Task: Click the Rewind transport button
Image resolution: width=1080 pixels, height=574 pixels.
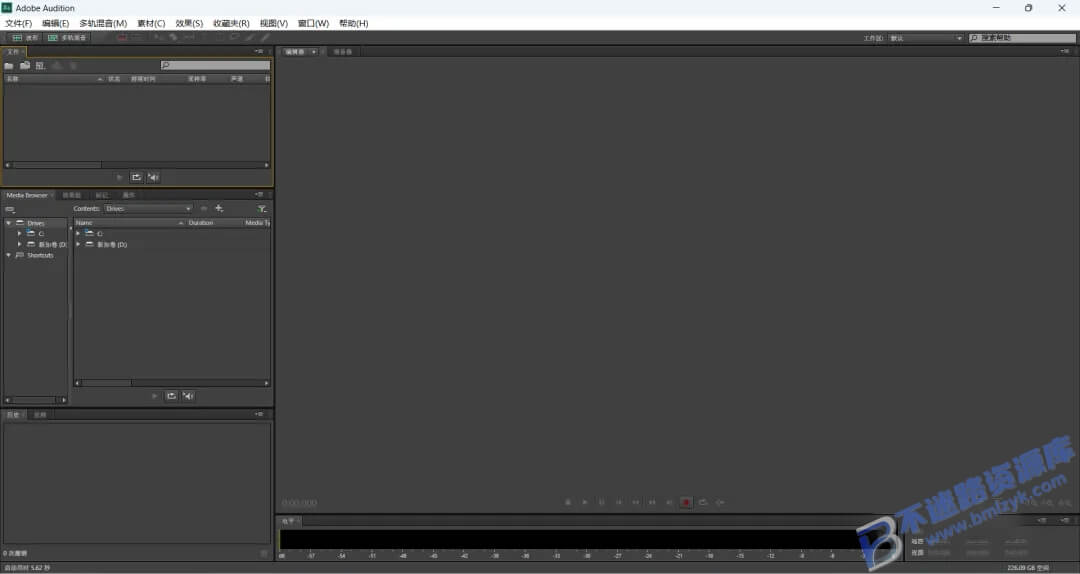Action: pos(636,502)
